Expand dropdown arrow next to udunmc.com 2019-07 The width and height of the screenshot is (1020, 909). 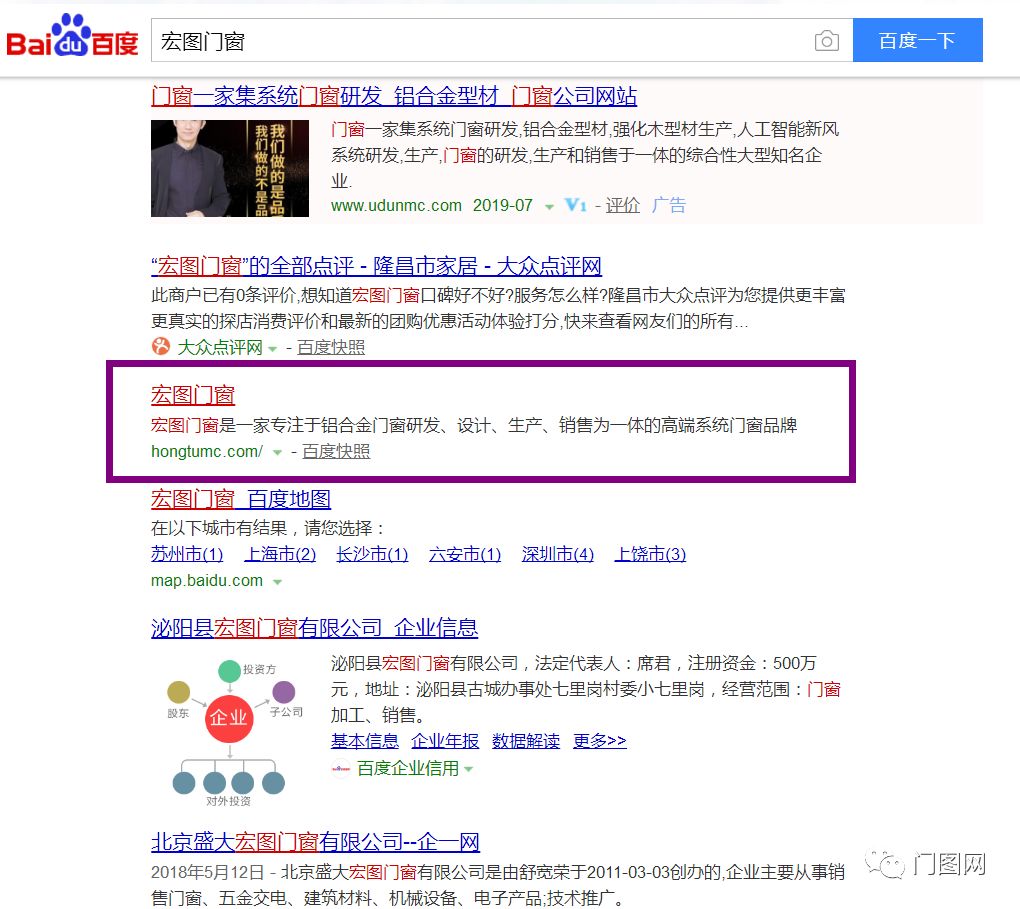[x=549, y=207]
